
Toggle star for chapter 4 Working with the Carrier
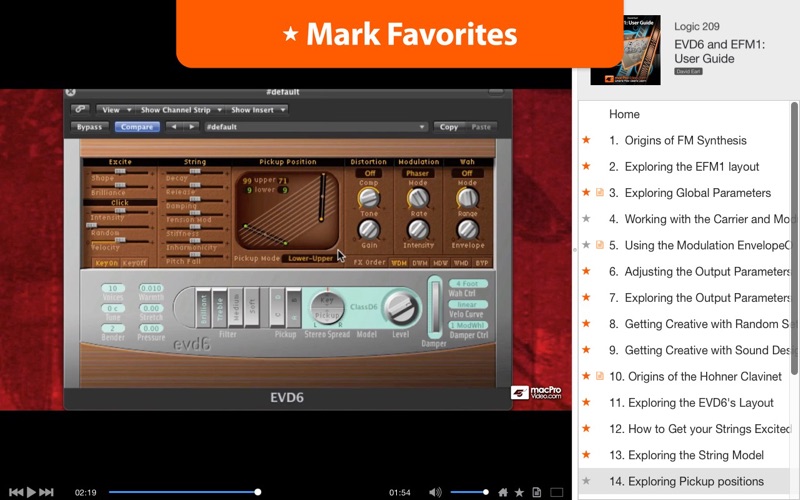click(x=587, y=219)
